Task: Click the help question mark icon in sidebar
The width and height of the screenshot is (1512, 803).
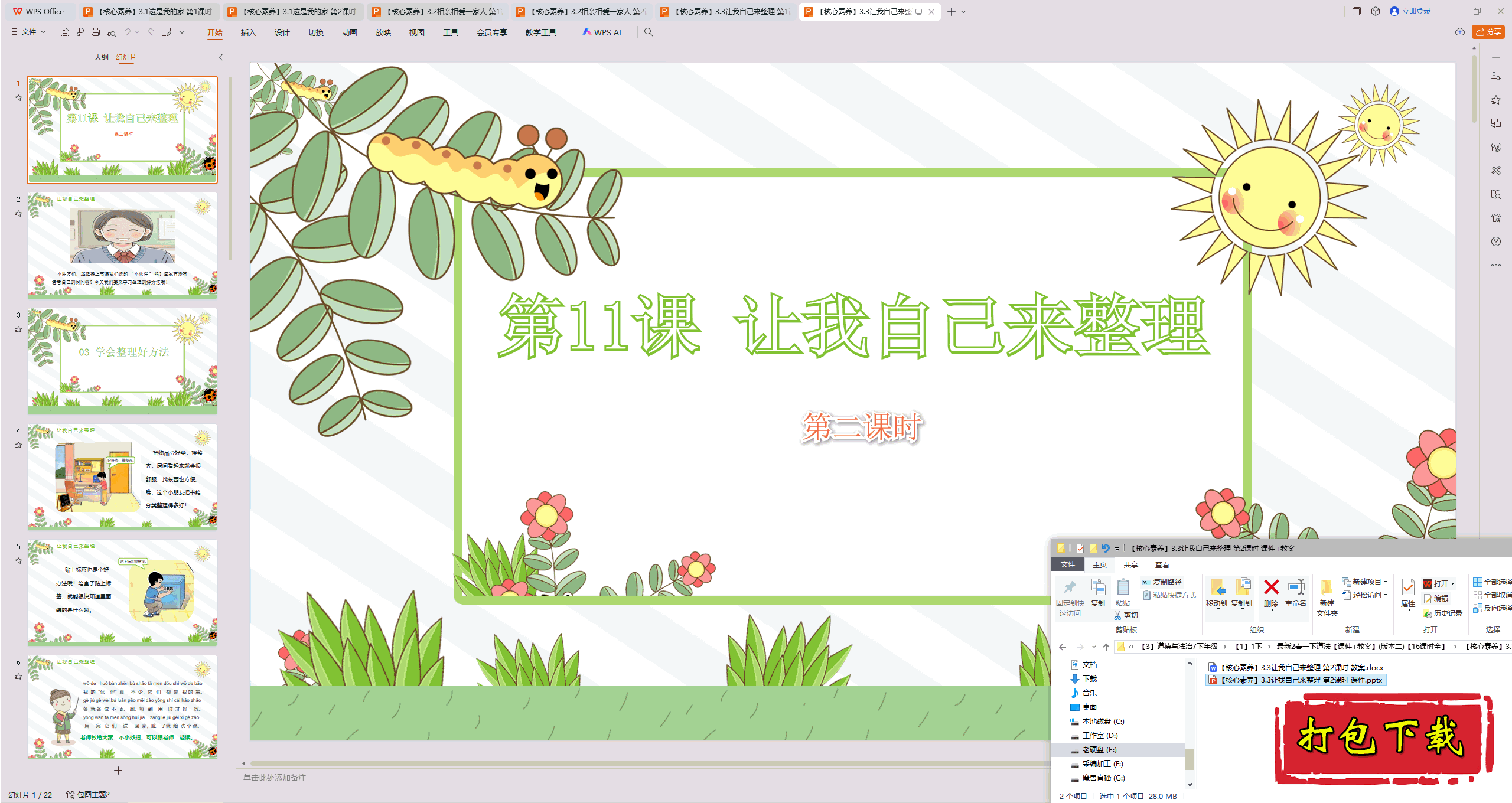Action: [1496, 241]
